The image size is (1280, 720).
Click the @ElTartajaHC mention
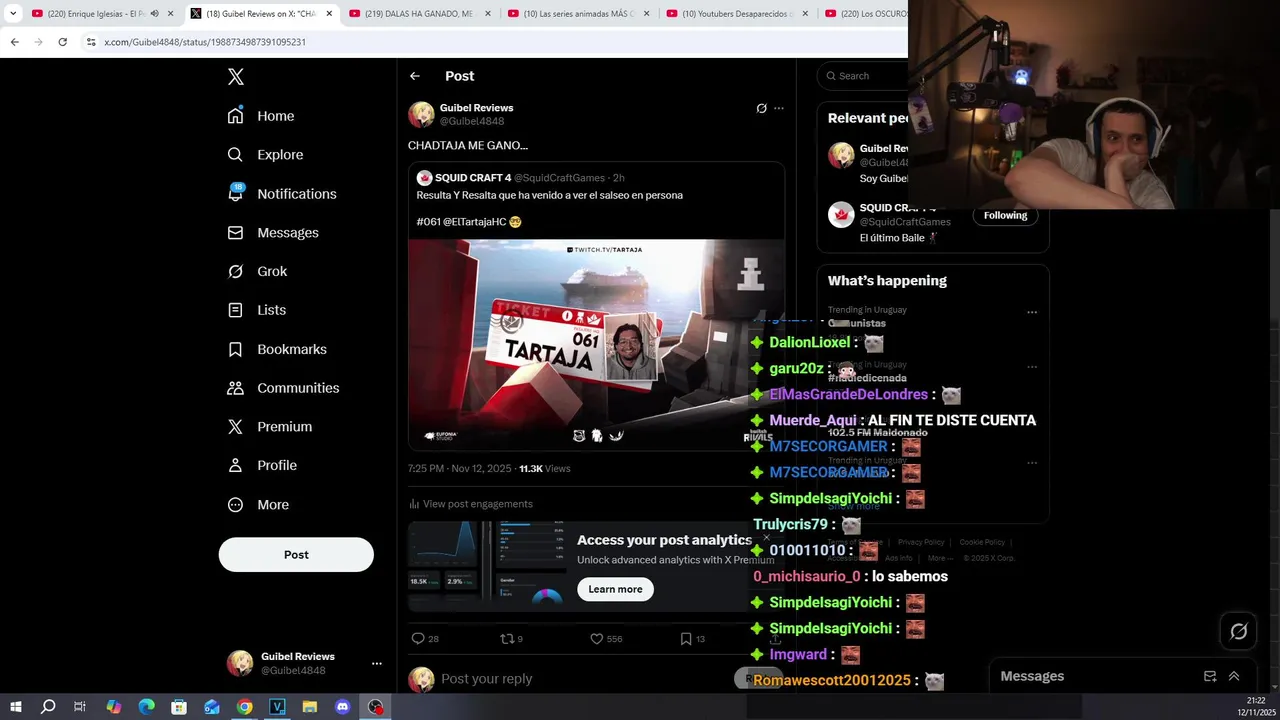pyautogui.click(x=474, y=222)
